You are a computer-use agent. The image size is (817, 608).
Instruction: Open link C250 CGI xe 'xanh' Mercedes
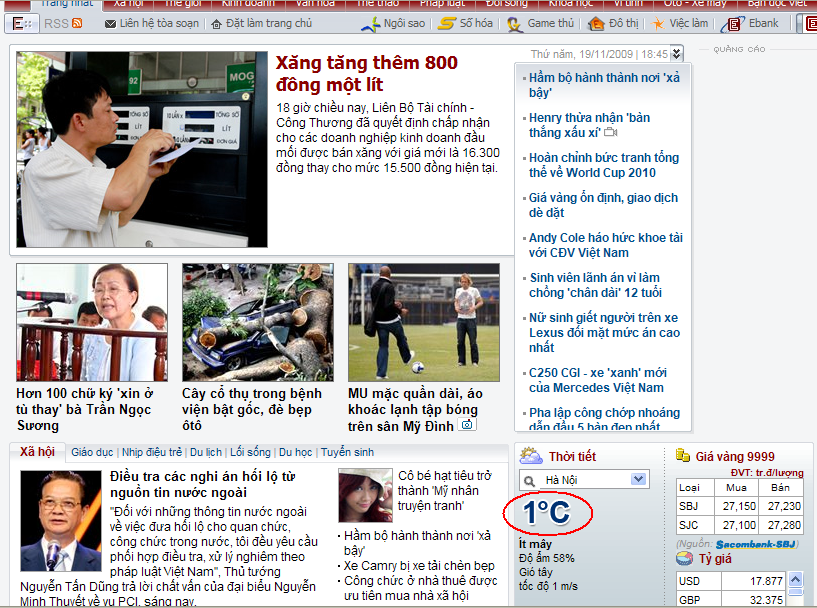pyautogui.click(x=598, y=380)
